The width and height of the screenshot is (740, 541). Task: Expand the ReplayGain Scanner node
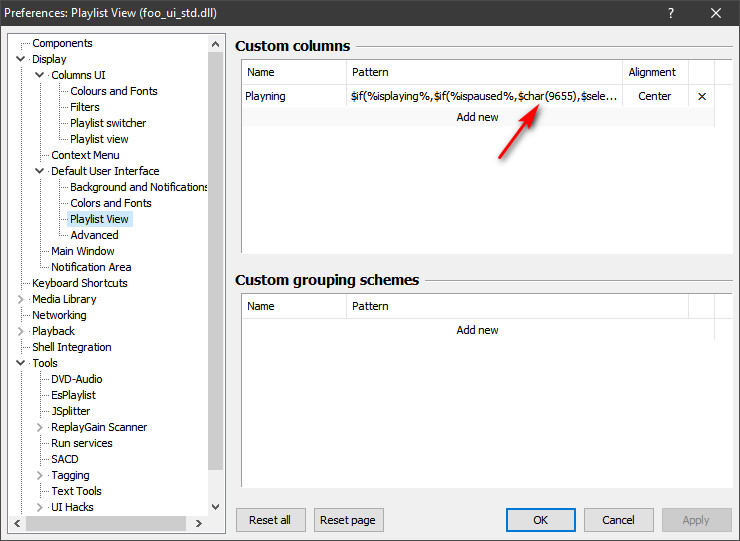point(40,427)
